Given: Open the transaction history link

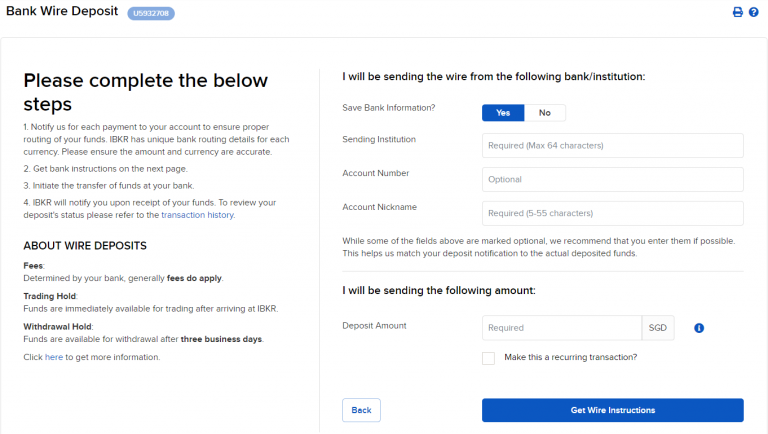Looking at the screenshot, I should point(198,215).
